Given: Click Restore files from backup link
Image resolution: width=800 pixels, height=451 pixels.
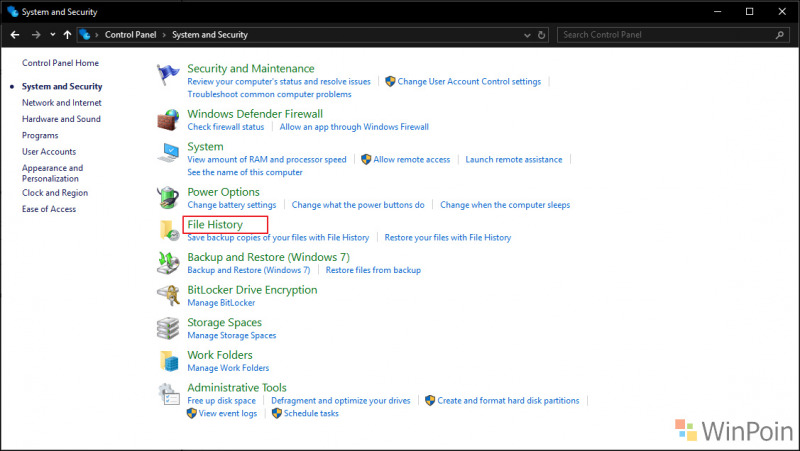Looking at the screenshot, I should (x=373, y=270).
